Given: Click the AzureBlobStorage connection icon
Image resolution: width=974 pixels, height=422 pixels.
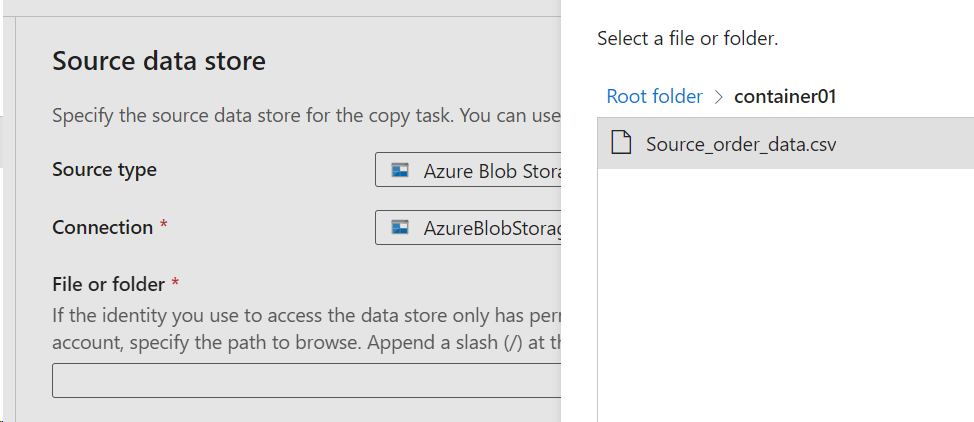Looking at the screenshot, I should point(400,228).
